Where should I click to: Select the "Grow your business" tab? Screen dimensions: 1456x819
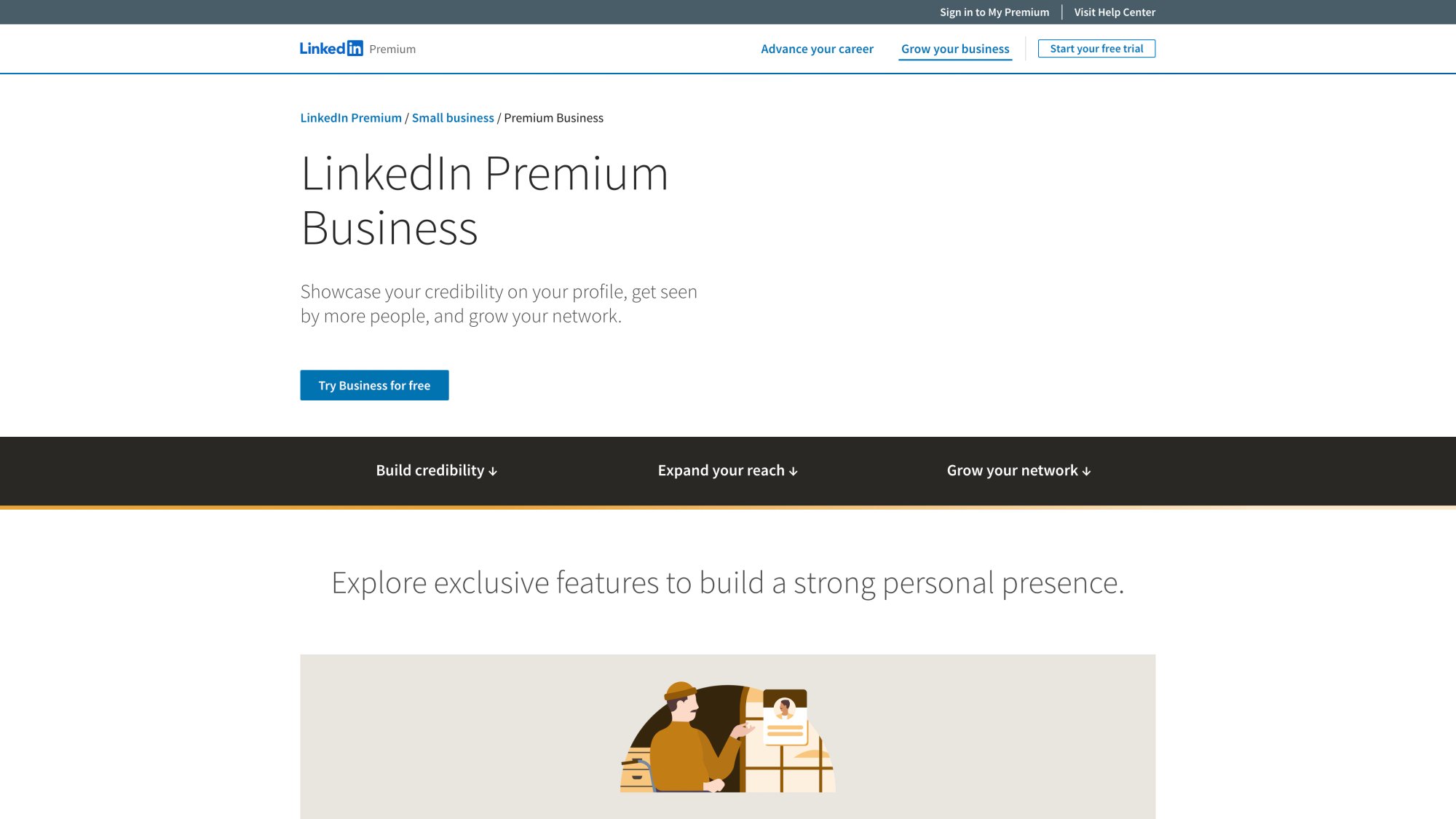coord(954,49)
